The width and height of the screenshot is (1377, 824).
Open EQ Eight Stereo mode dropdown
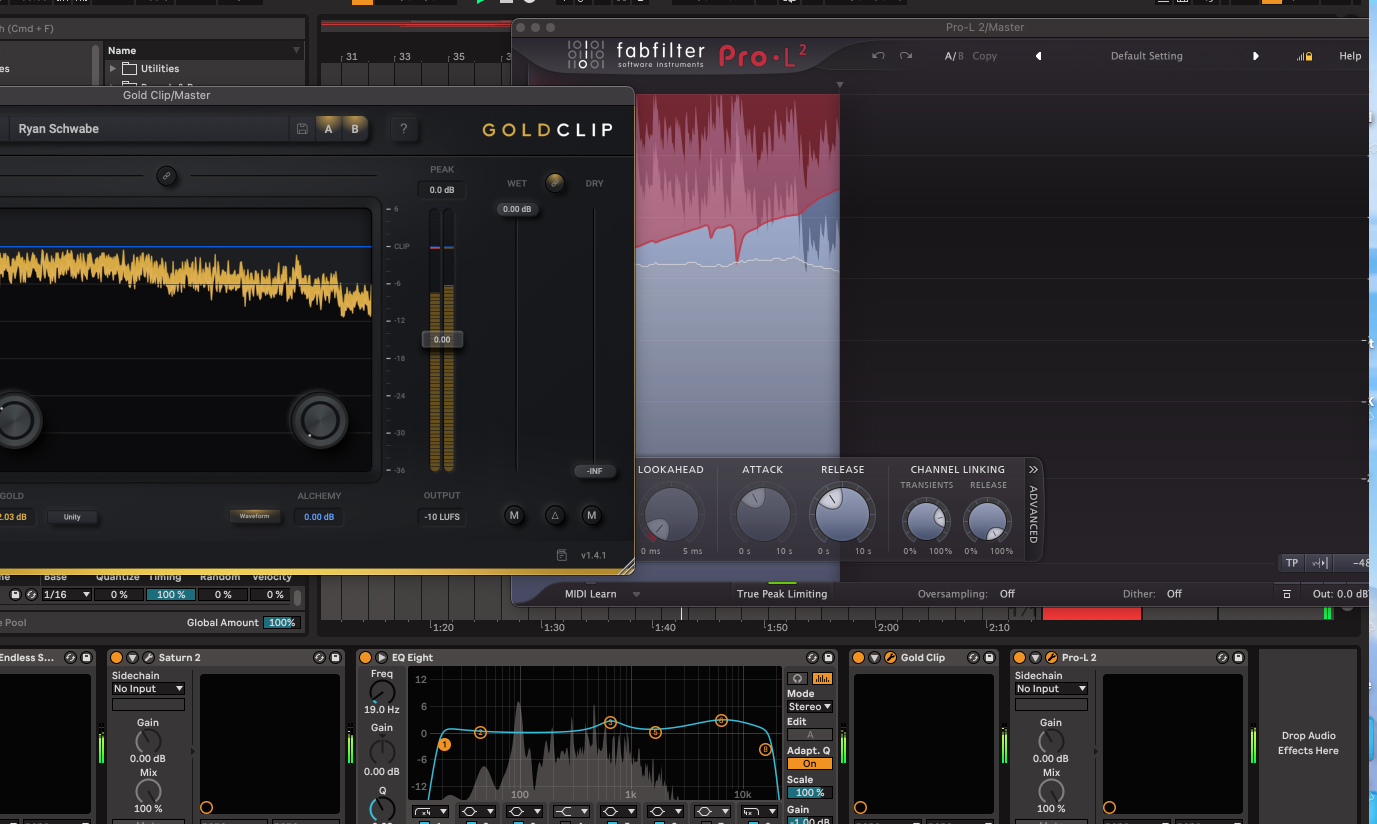810,707
